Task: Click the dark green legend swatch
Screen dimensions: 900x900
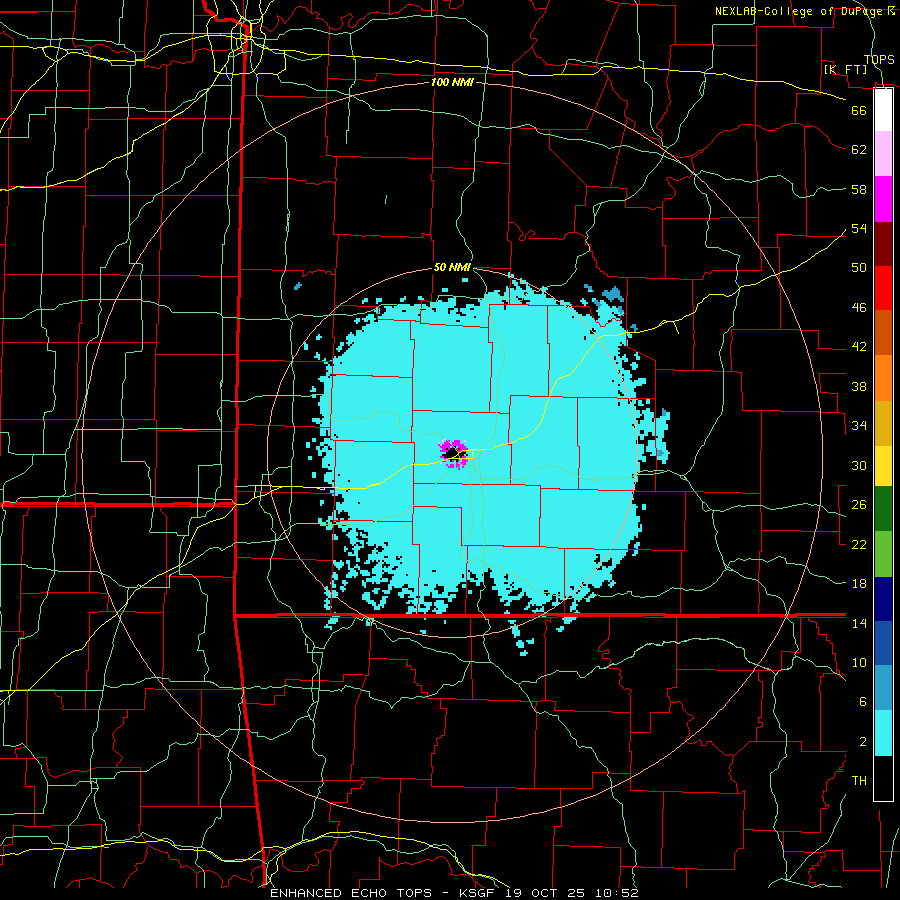Action: point(883,509)
